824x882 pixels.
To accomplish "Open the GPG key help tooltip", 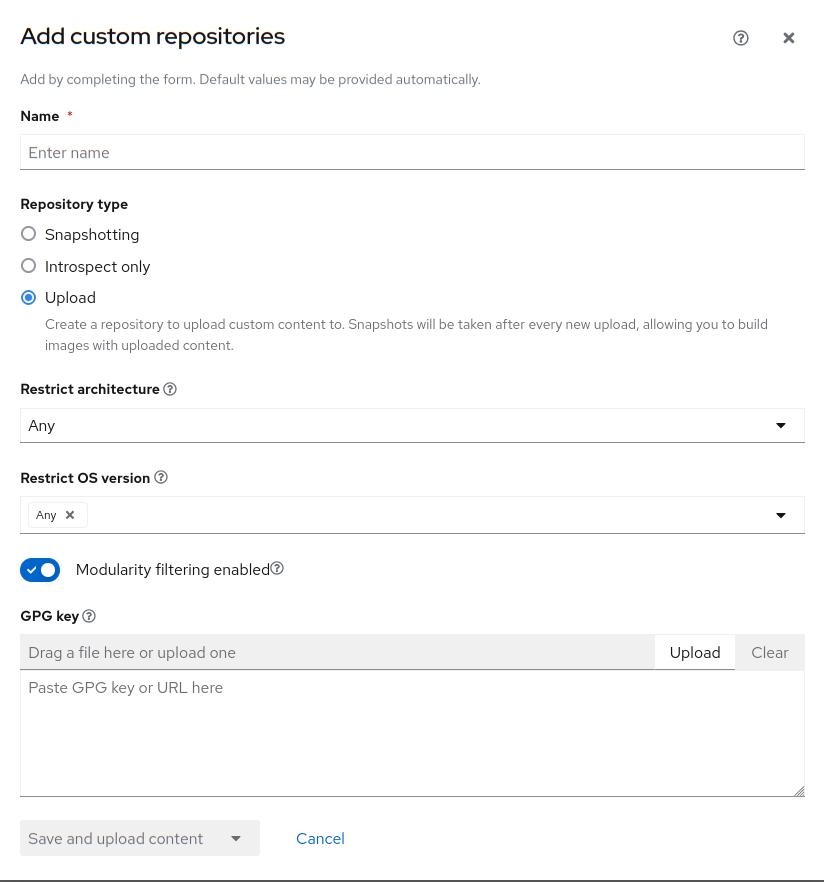I will (89, 616).
